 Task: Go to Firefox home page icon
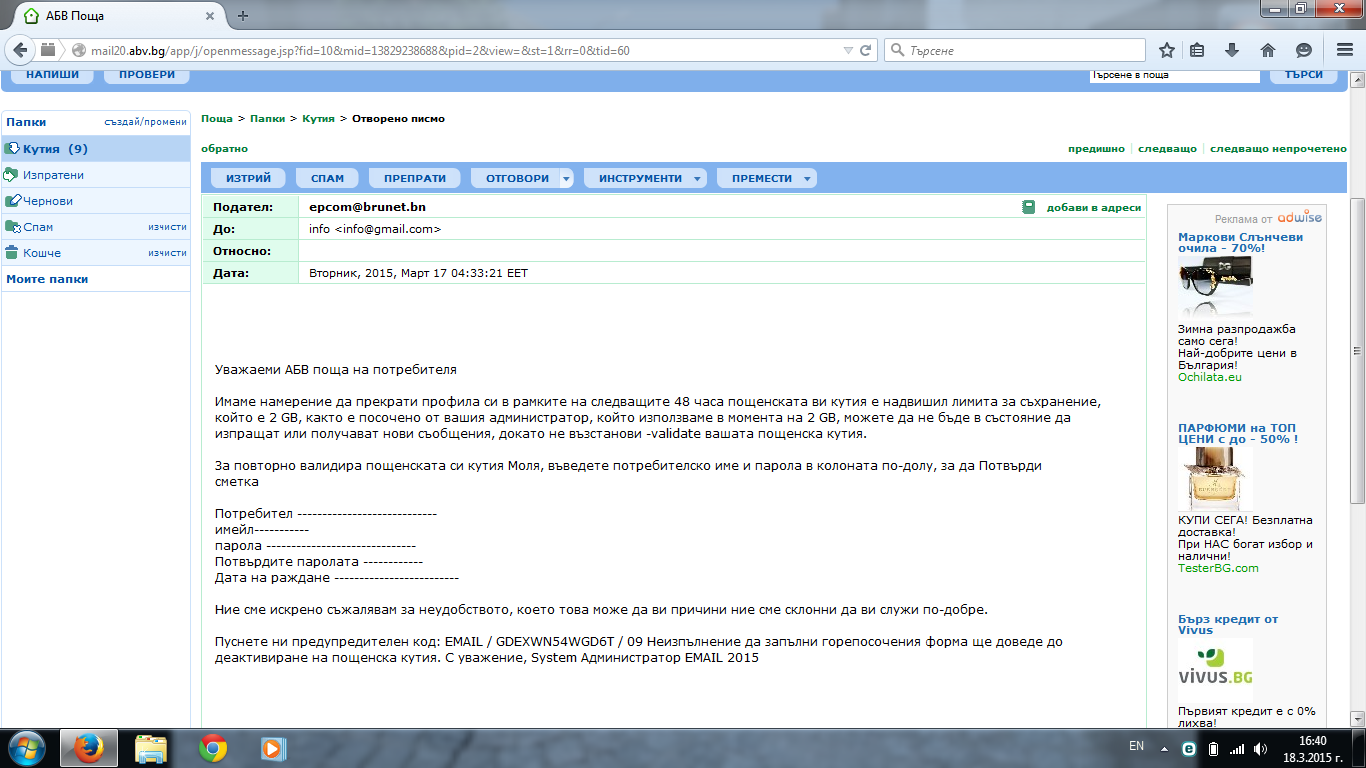(x=1267, y=50)
